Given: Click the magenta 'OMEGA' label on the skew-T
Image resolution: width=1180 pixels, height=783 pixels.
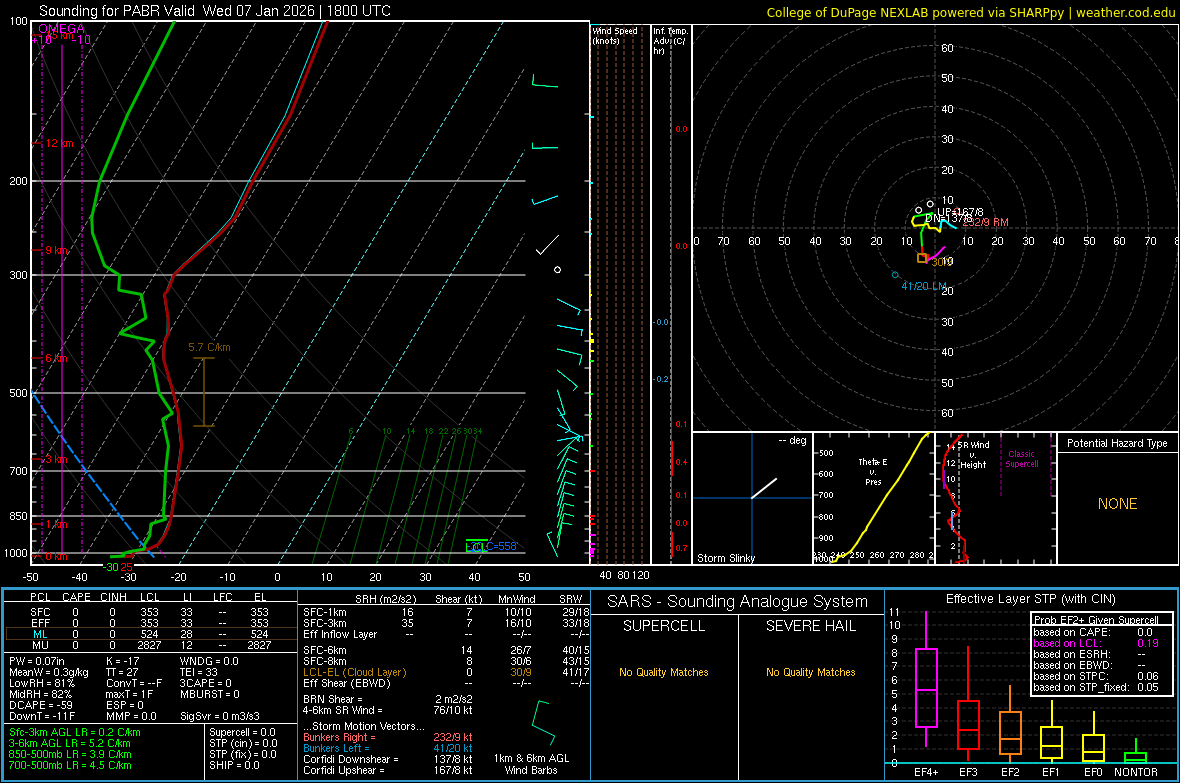Looking at the screenshot, I should tap(62, 29).
